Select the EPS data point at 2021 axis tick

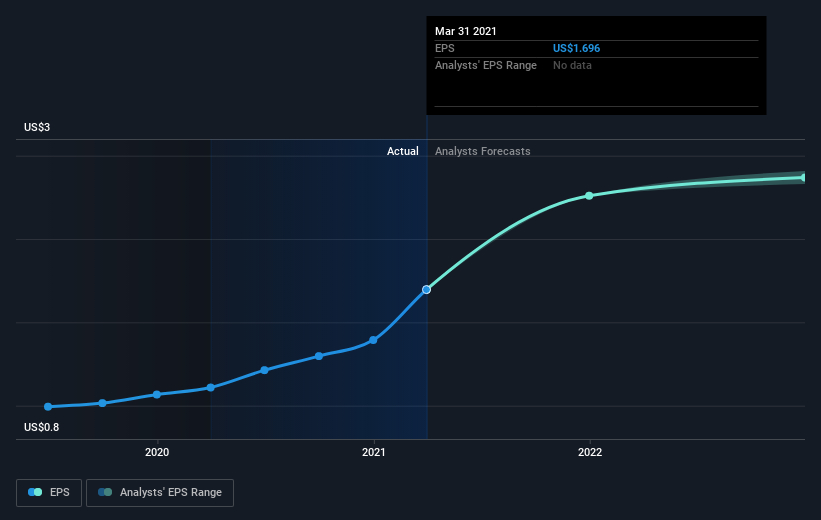(373, 340)
